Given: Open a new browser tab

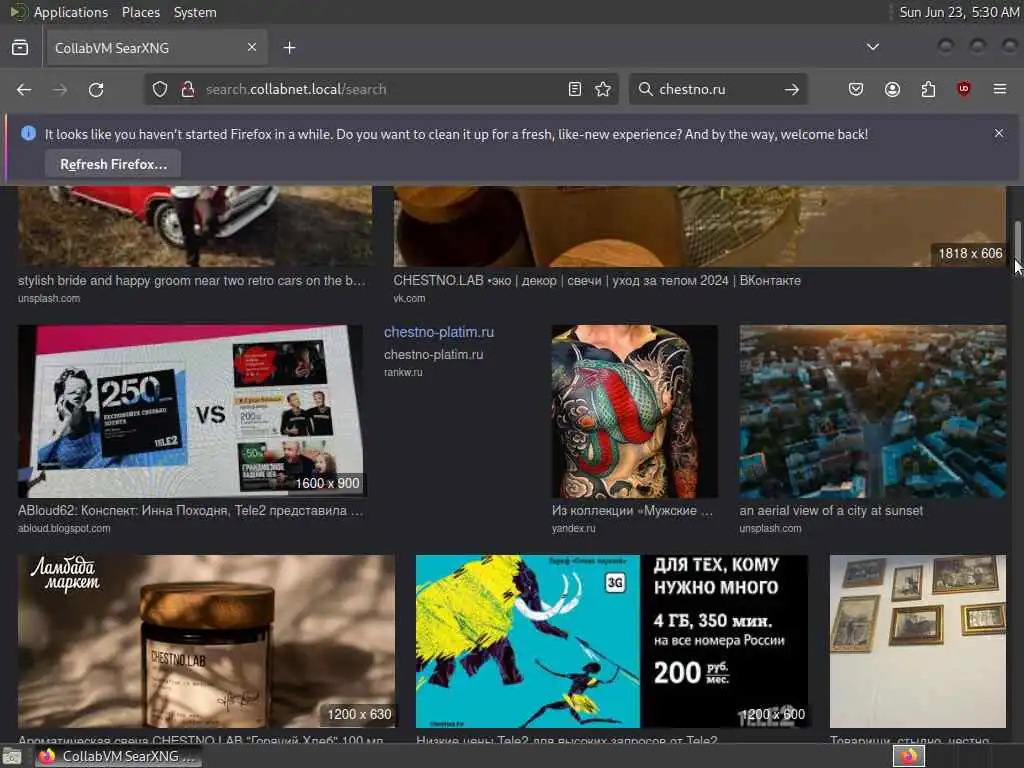Looking at the screenshot, I should tap(289, 48).
